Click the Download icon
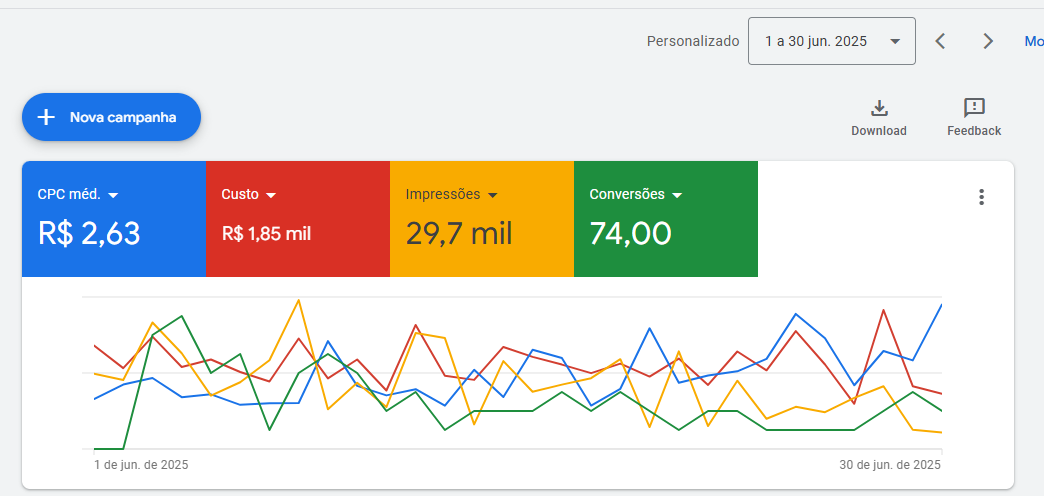Screen dimensions: 1044x496 point(879,109)
